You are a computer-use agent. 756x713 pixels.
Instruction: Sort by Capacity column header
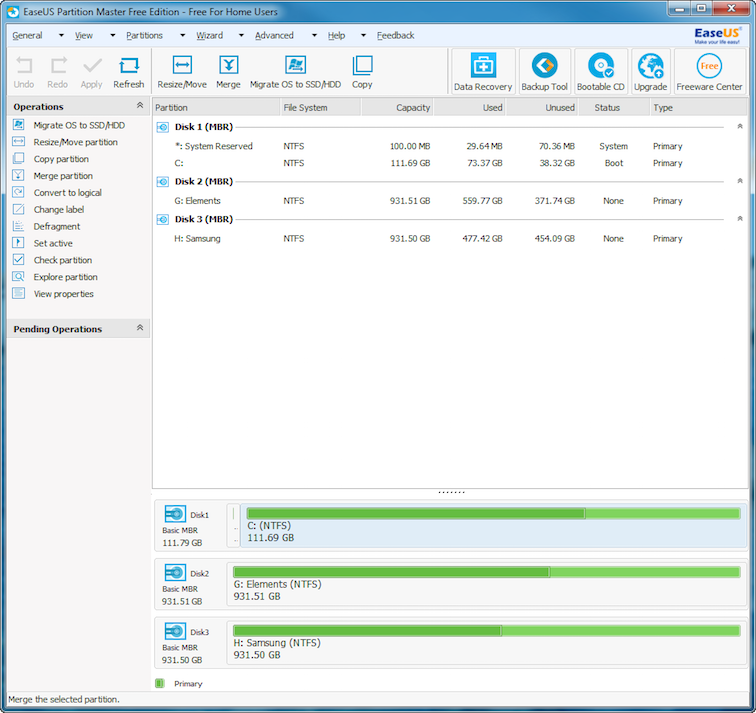397,108
